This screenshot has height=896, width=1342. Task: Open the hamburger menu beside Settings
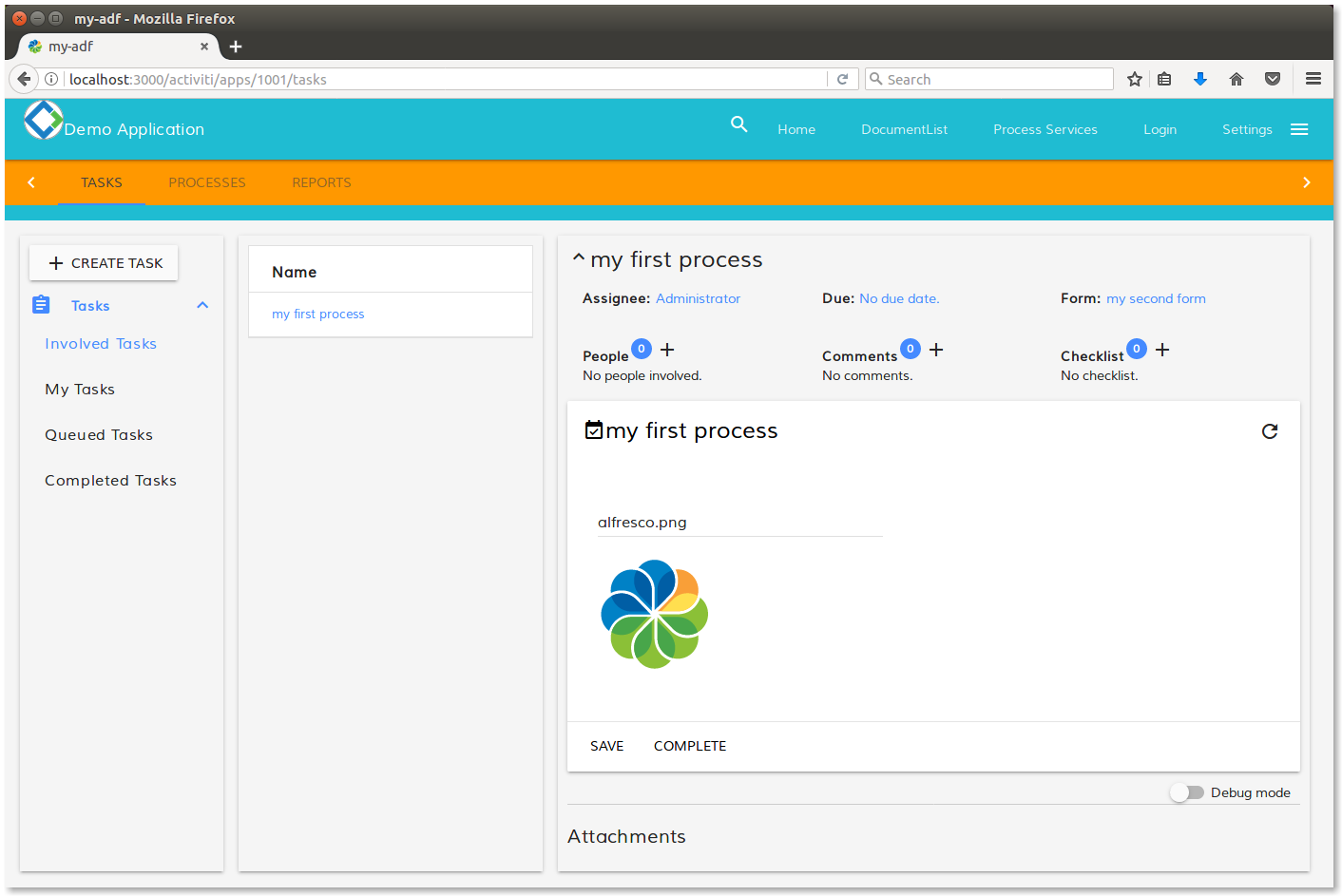click(1299, 129)
